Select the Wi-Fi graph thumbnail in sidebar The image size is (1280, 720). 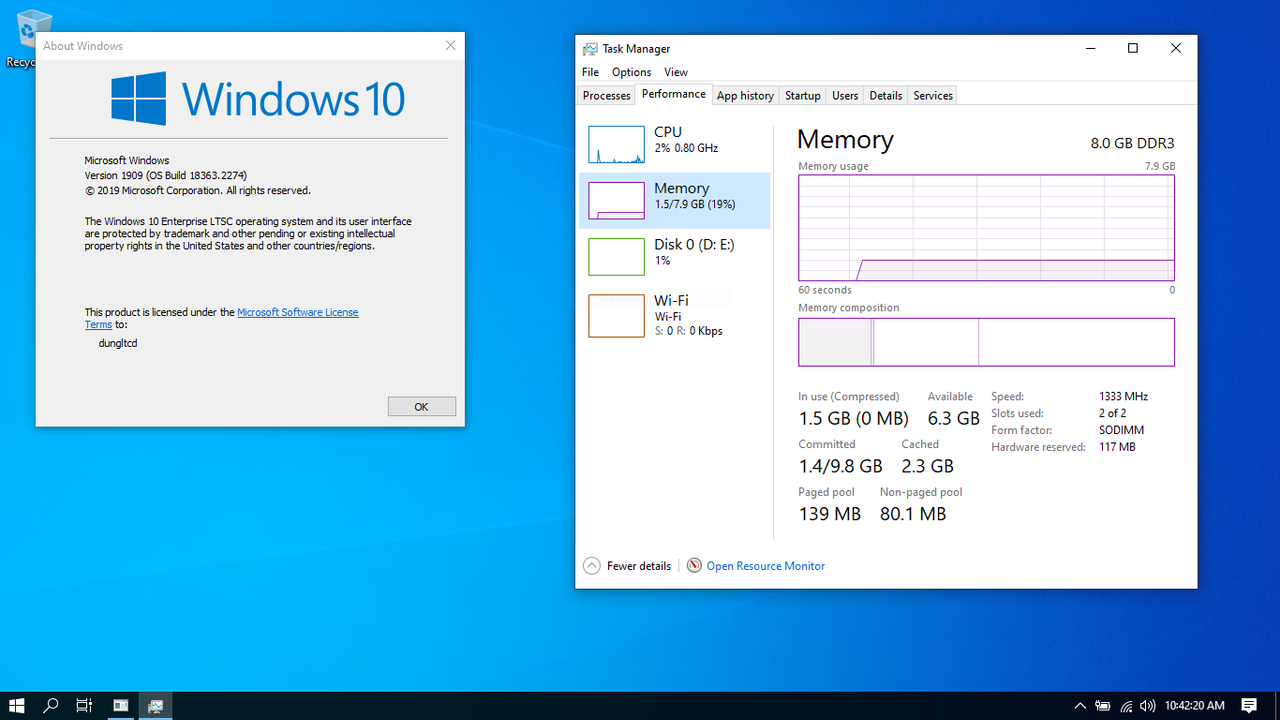[616, 315]
